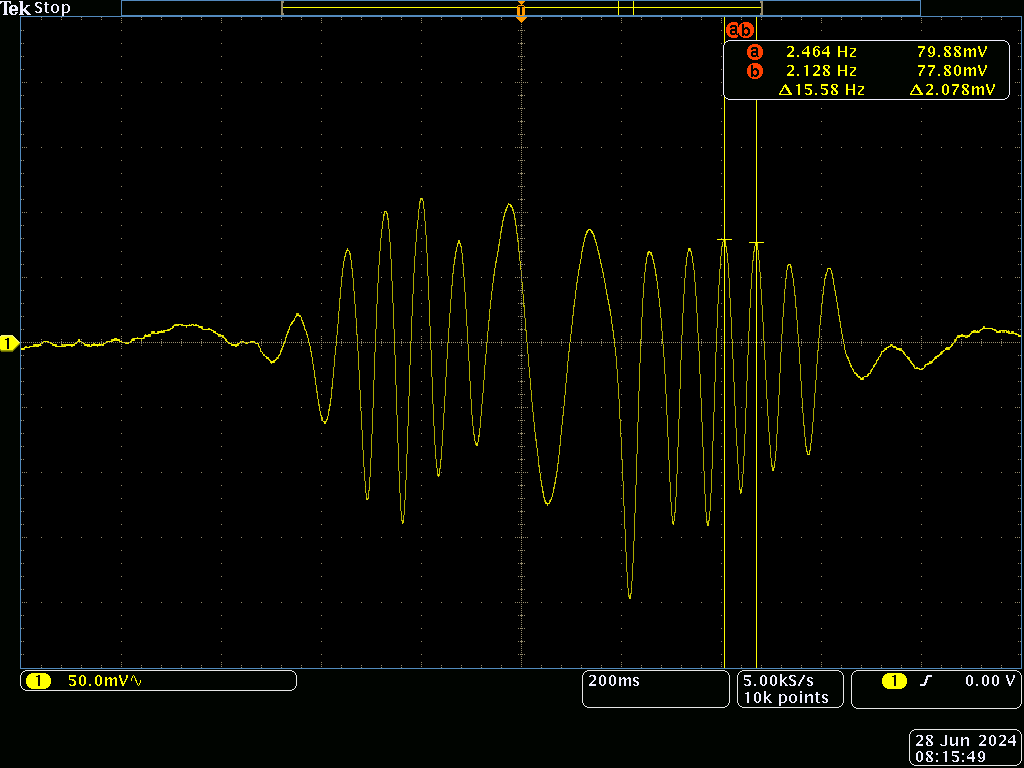The height and width of the screenshot is (768, 1024).
Task: Click the record view bar at top
Action: pos(520,8)
